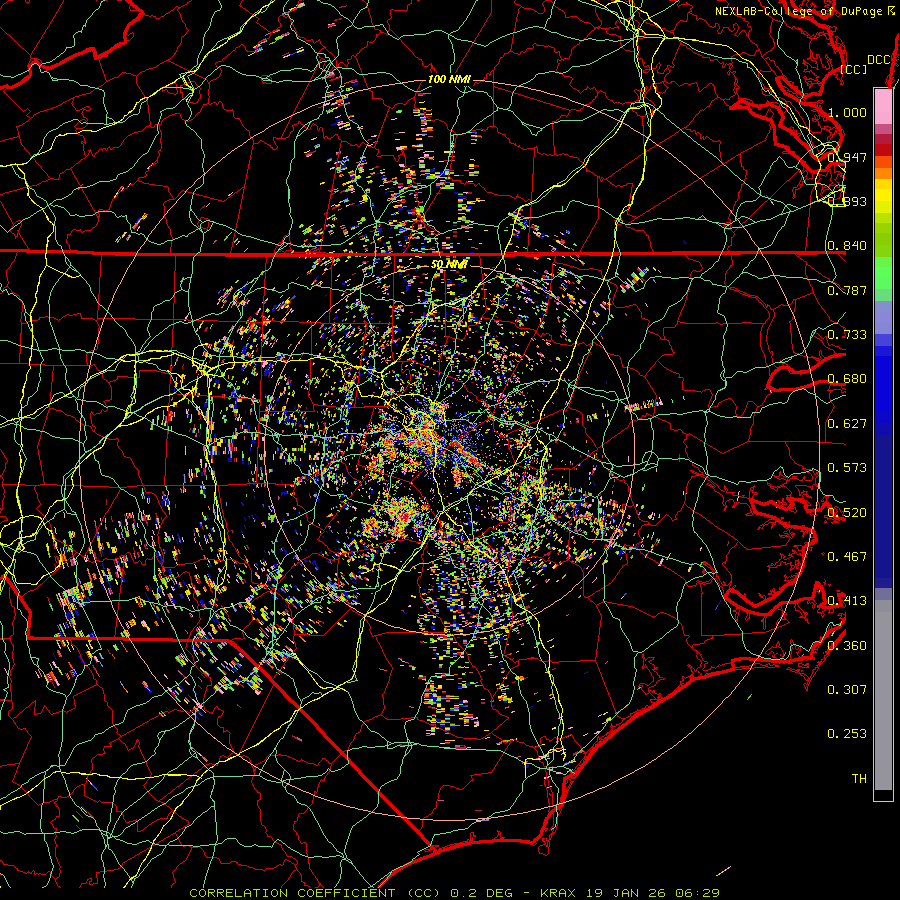Click the DCC label above the color scale
This screenshot has height=900, width=900.
[x=878, y=60]
